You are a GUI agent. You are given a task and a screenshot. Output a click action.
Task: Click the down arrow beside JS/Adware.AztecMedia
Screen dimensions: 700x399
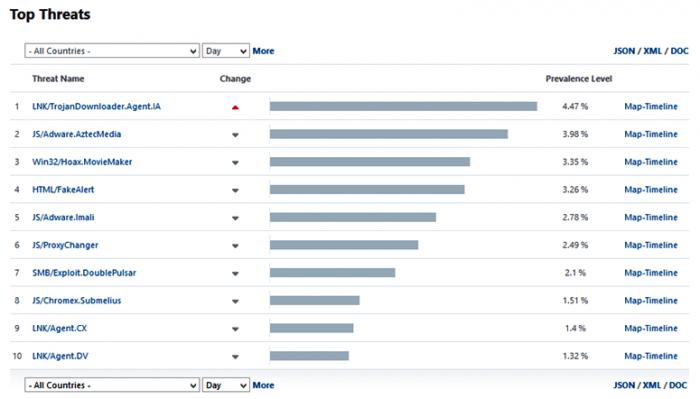point(235,135)
